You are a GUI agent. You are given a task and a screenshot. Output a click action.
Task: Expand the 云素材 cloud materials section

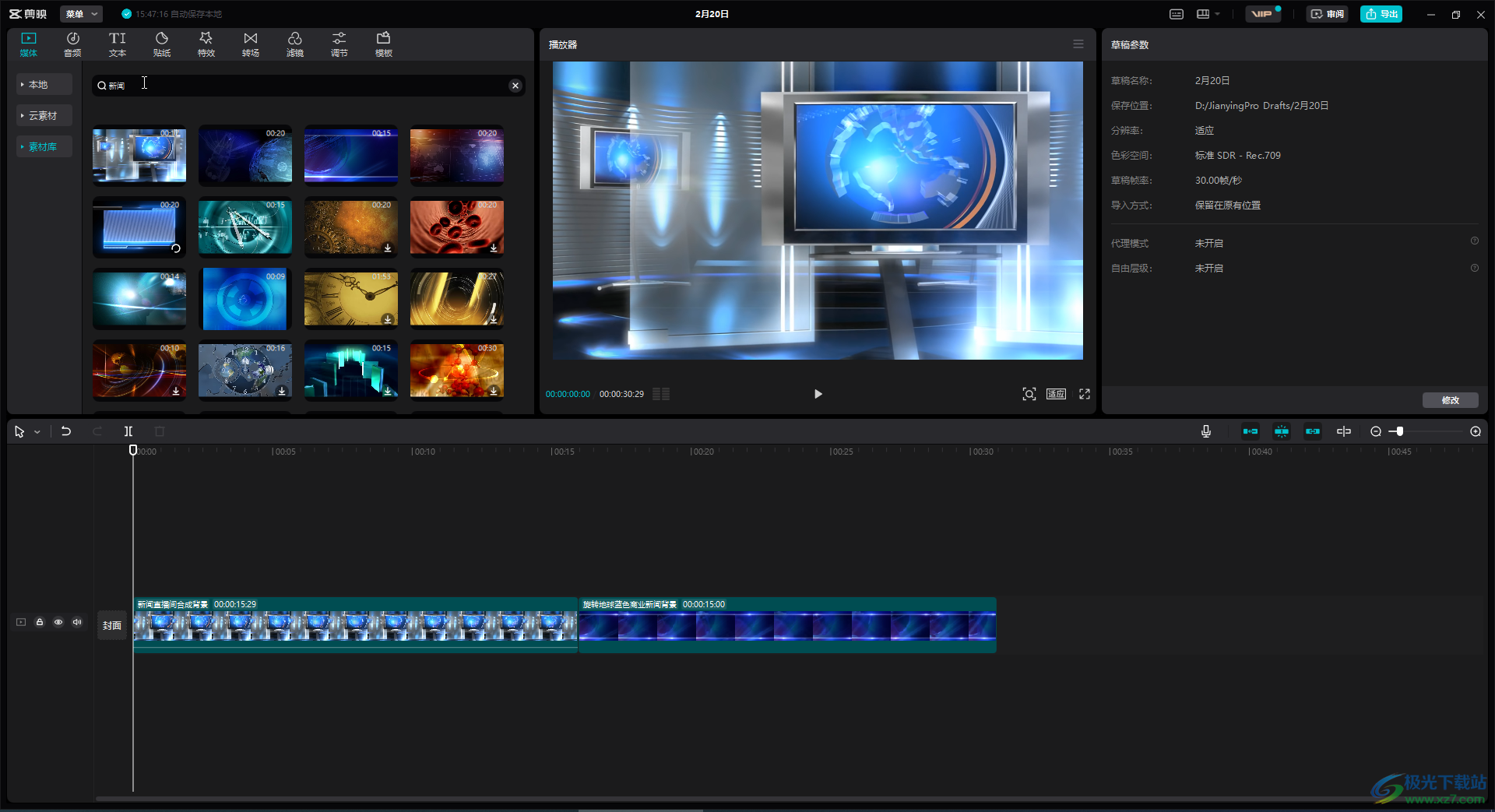[44, 115]
